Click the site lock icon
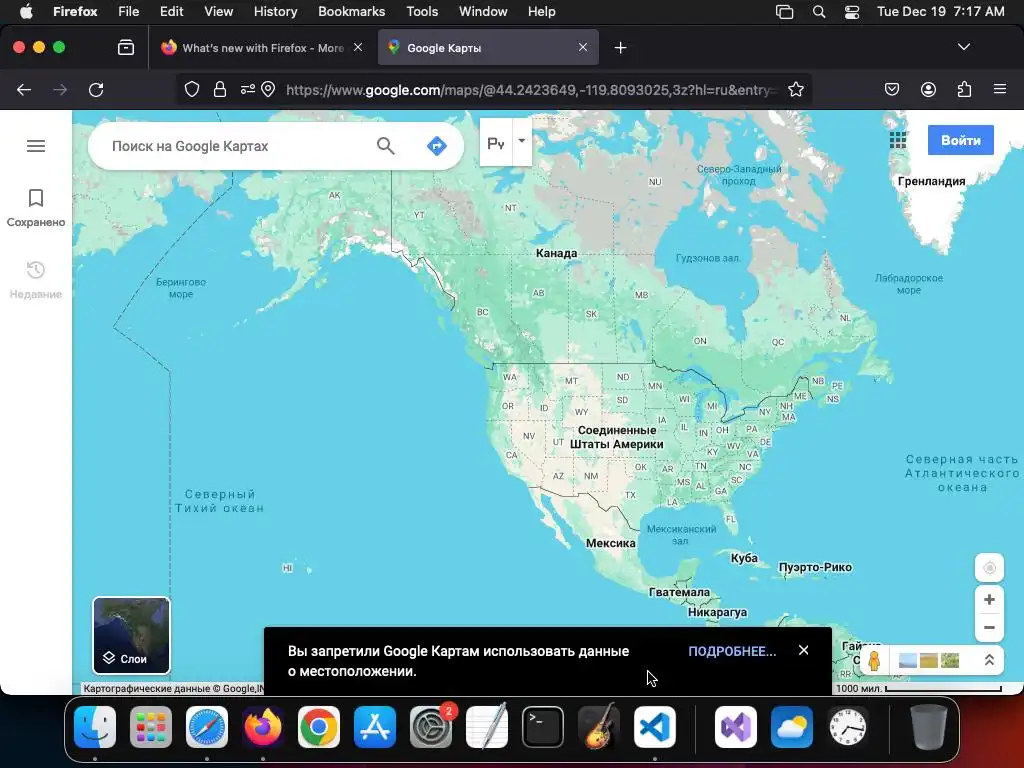The image size is (1024, 768). [x=220, y=89]
